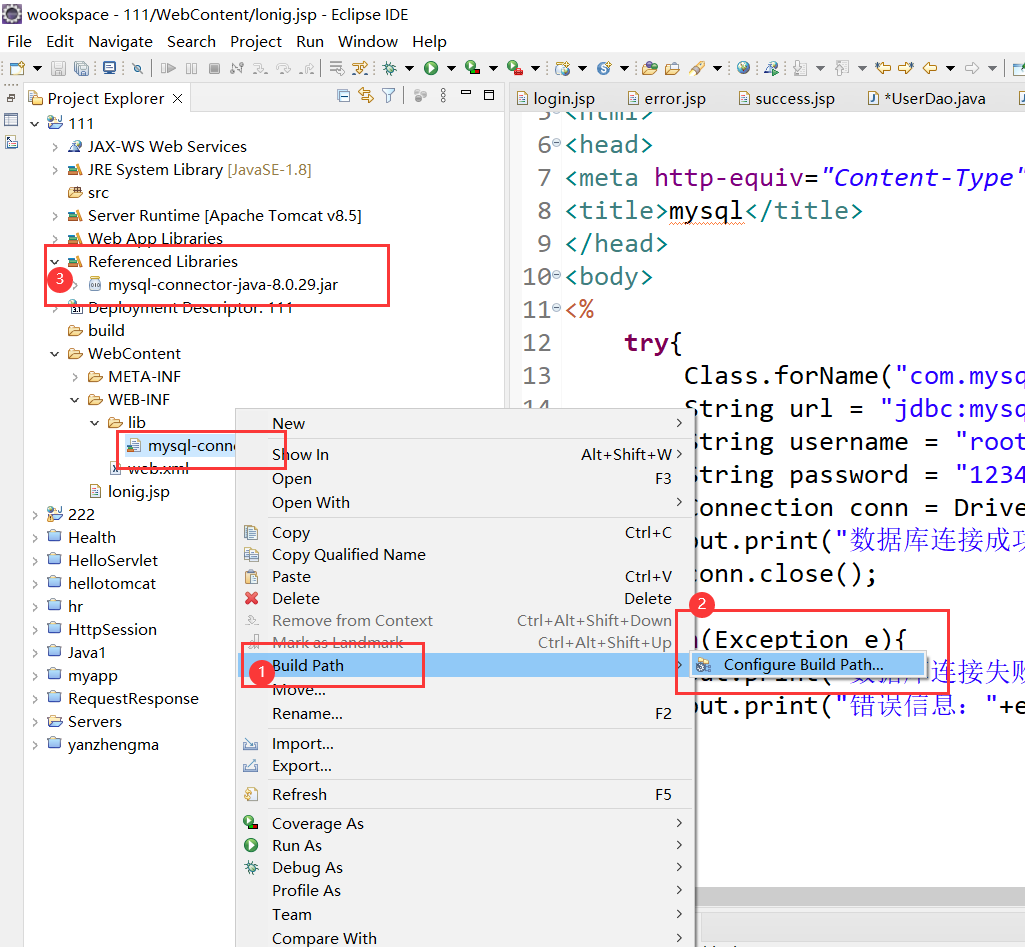The image size is (1025, 947).
Task: Select mysql-connector-java-8.0.29.jar in Referenced Libraries
Action: pyautogui.click(x=222, y=284)
